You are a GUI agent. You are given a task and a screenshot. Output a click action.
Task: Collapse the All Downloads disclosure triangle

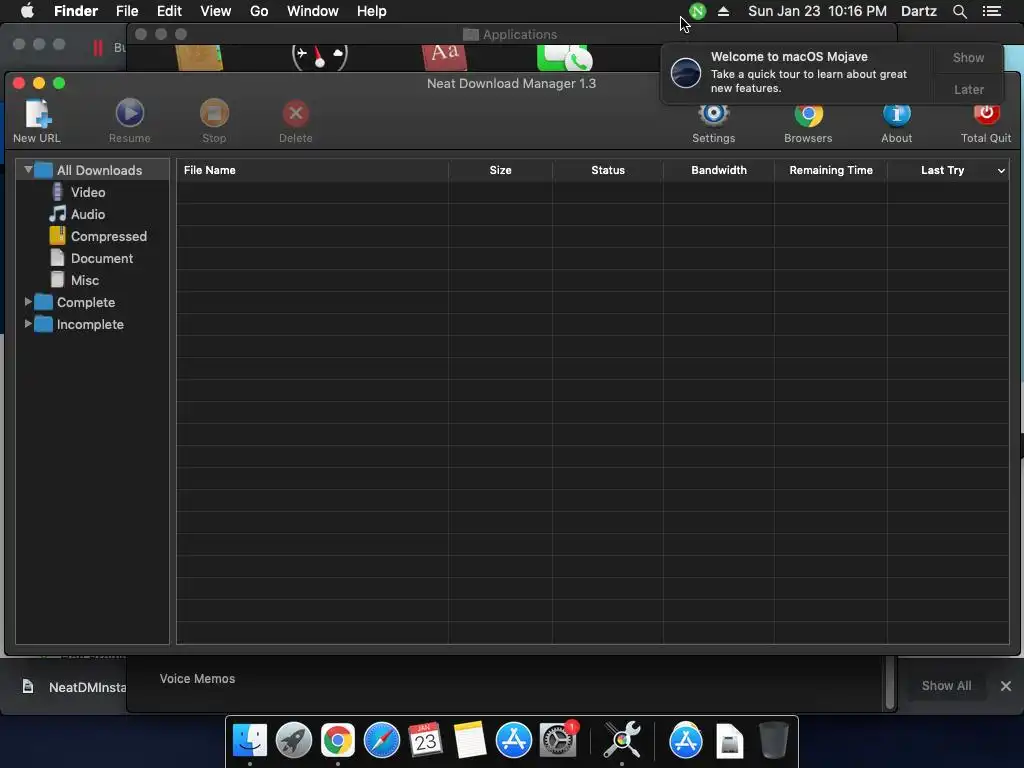(x=28, y=169)
